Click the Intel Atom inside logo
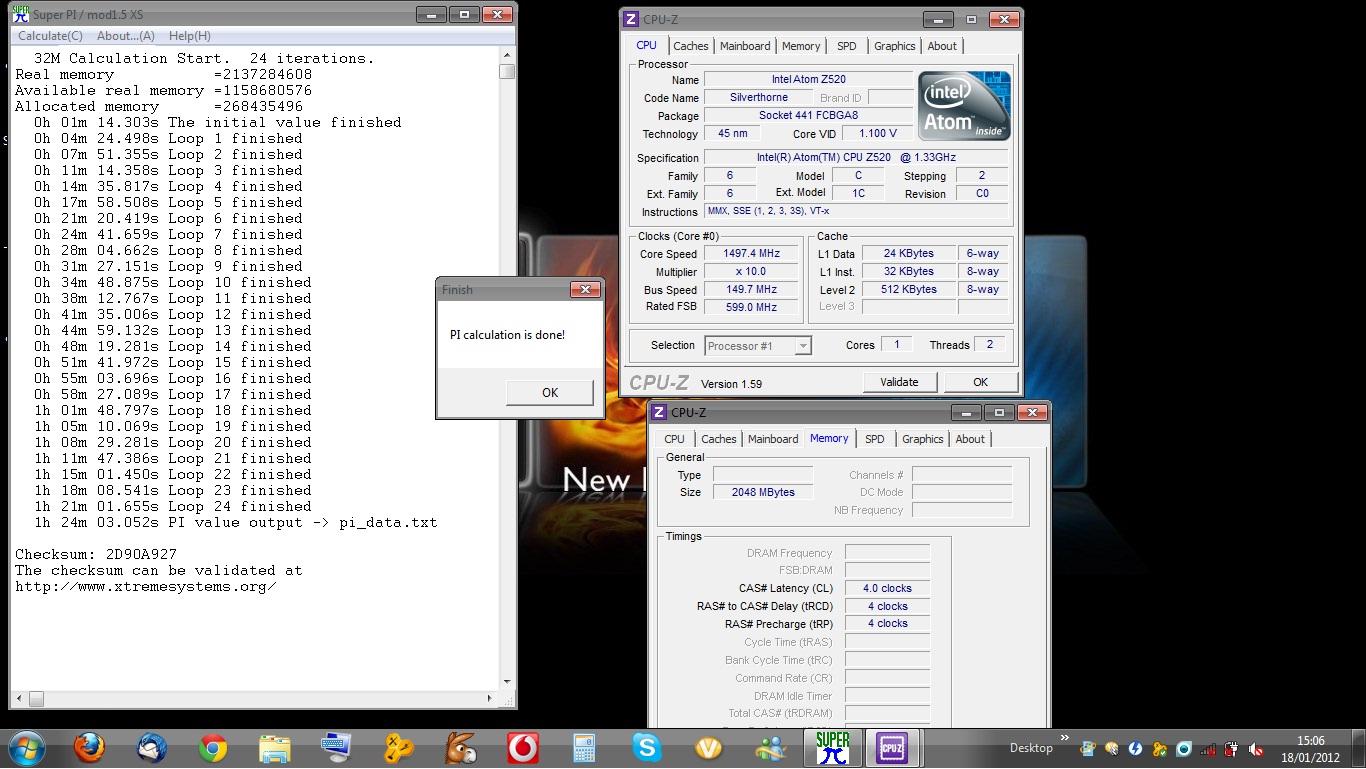Screen dimensions: 1366x769 pyautogui.click(x=964, y=106)
